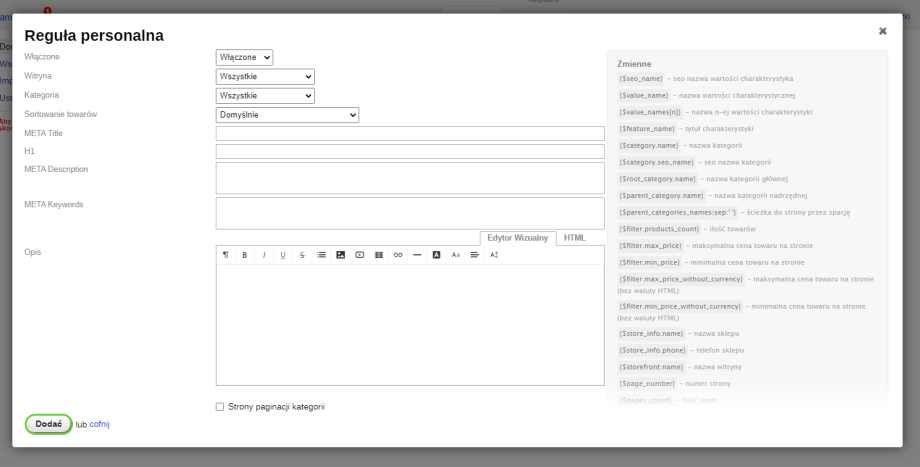The height and width of the screenshot is (467, 920).
Task: Select the Edytor Wizualny tab
Action: click(x=518, y=238)
